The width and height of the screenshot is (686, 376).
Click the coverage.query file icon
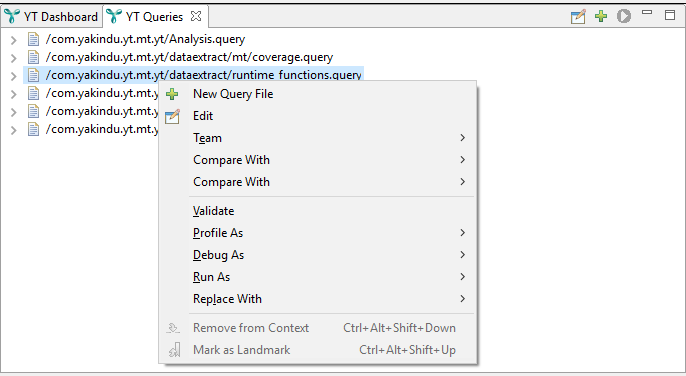[x=33, y=57]
